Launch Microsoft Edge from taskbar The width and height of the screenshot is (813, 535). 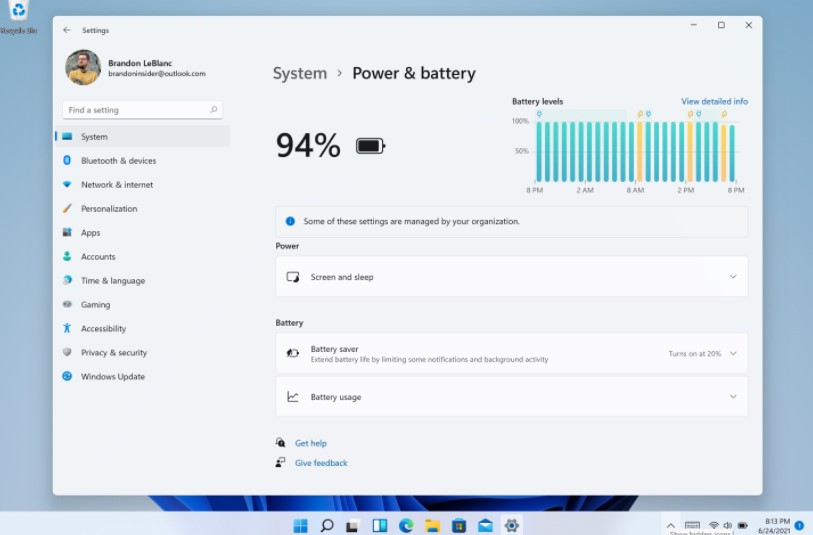pos(406,525)
